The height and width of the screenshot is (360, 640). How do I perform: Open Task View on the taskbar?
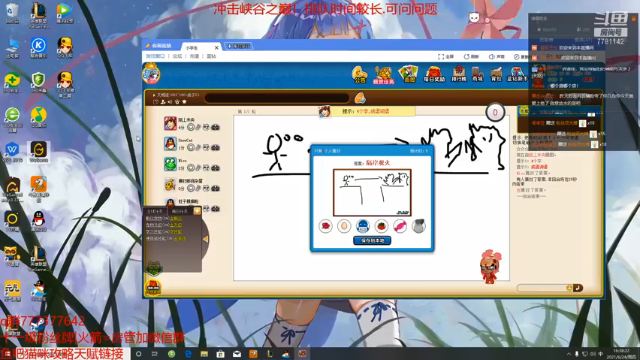[x=155, y=354]
